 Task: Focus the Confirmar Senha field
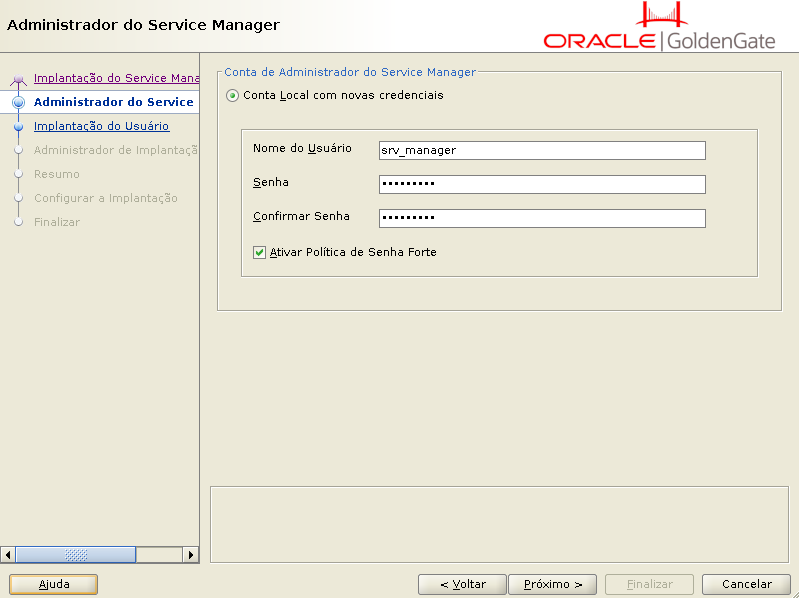click(x=542, y=218)
